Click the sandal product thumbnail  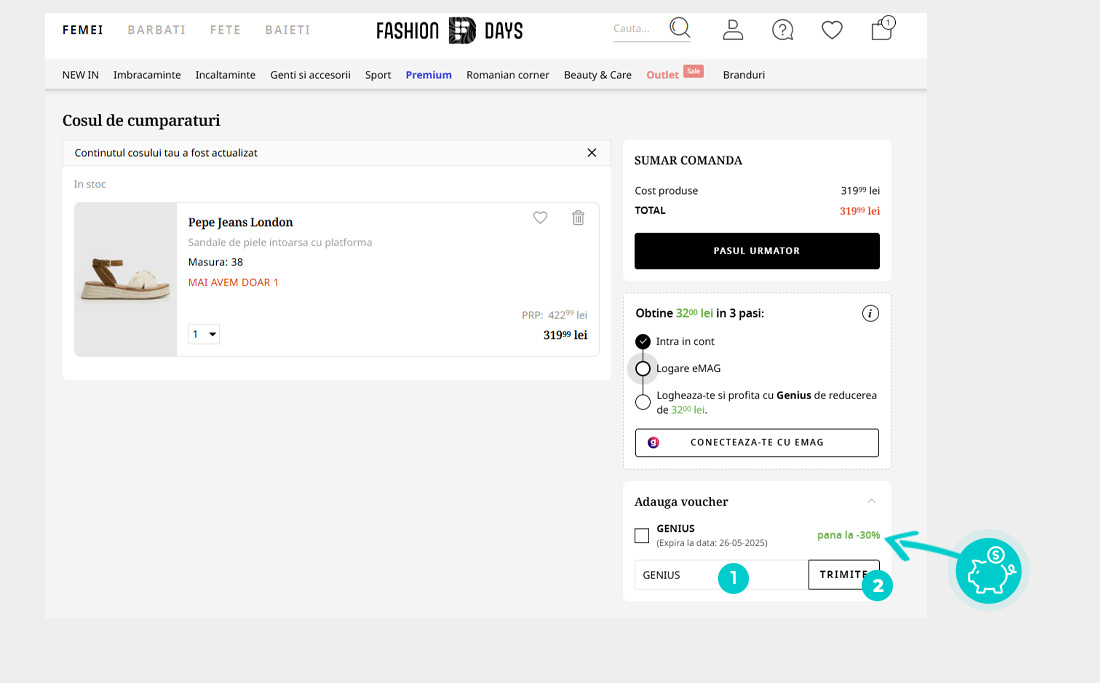pyautogui.click(x=126, y=279)
